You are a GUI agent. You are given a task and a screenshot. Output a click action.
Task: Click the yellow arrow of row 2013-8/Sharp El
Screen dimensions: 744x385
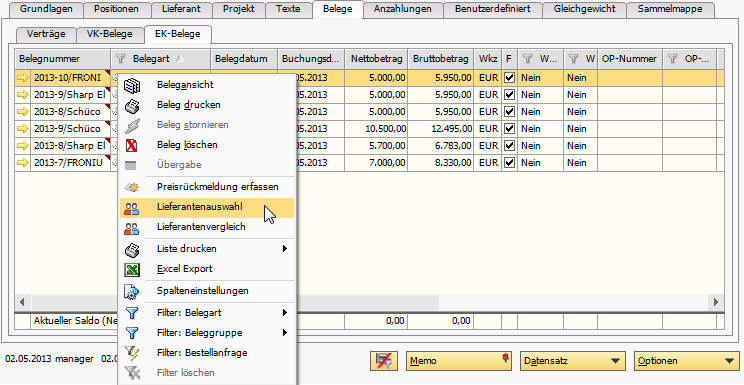[x=22, y=146]
